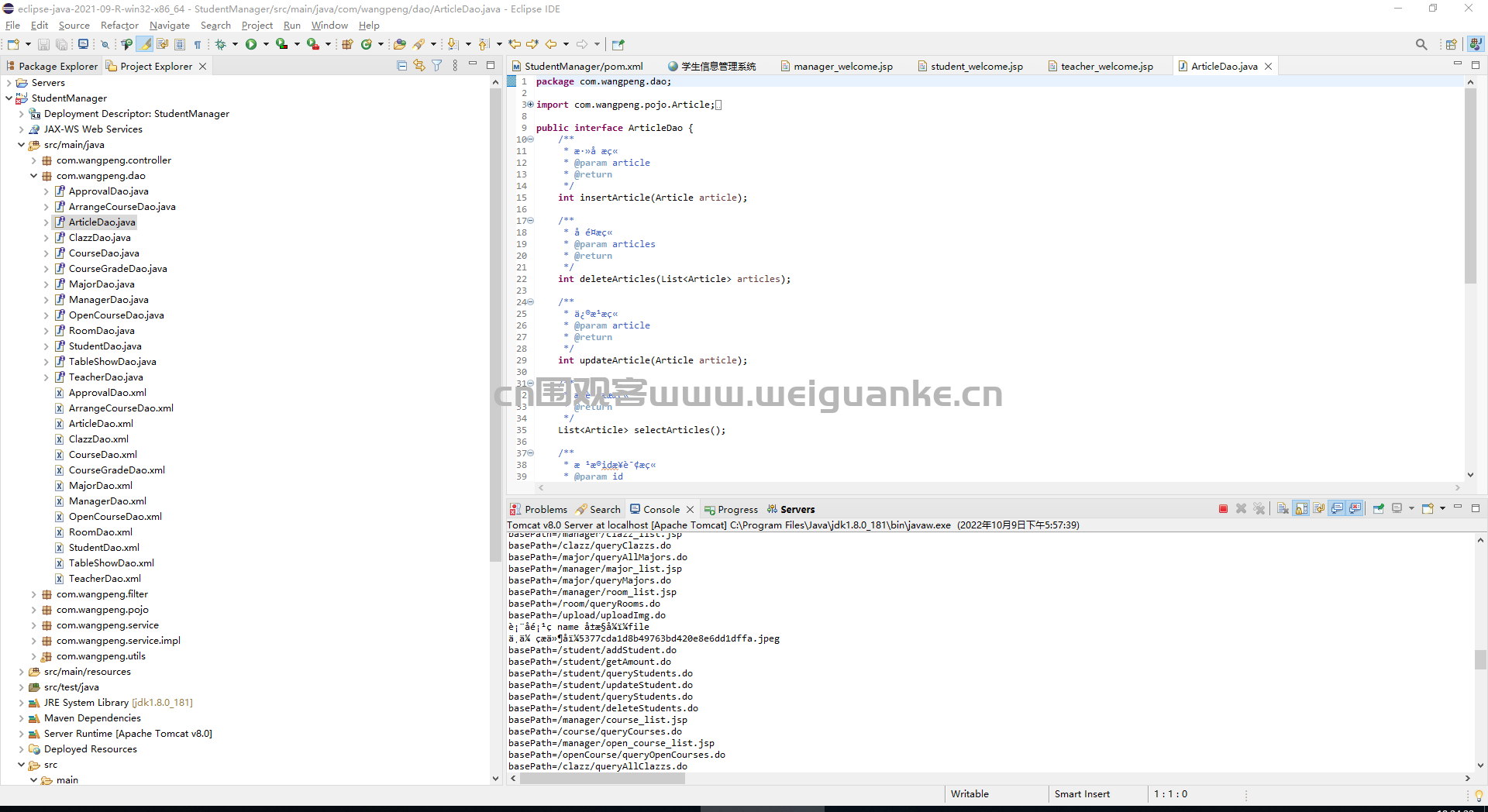1488x812 pixels.
Task: Click the Project Explorer filter funnel icon
Action: pos(437,66)
